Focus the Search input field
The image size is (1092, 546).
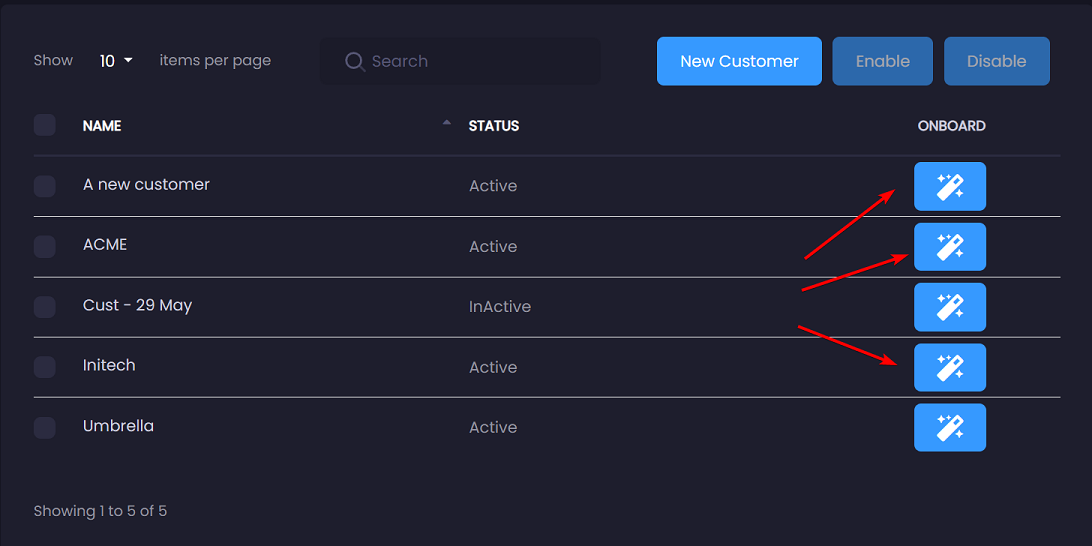[460, 61]
